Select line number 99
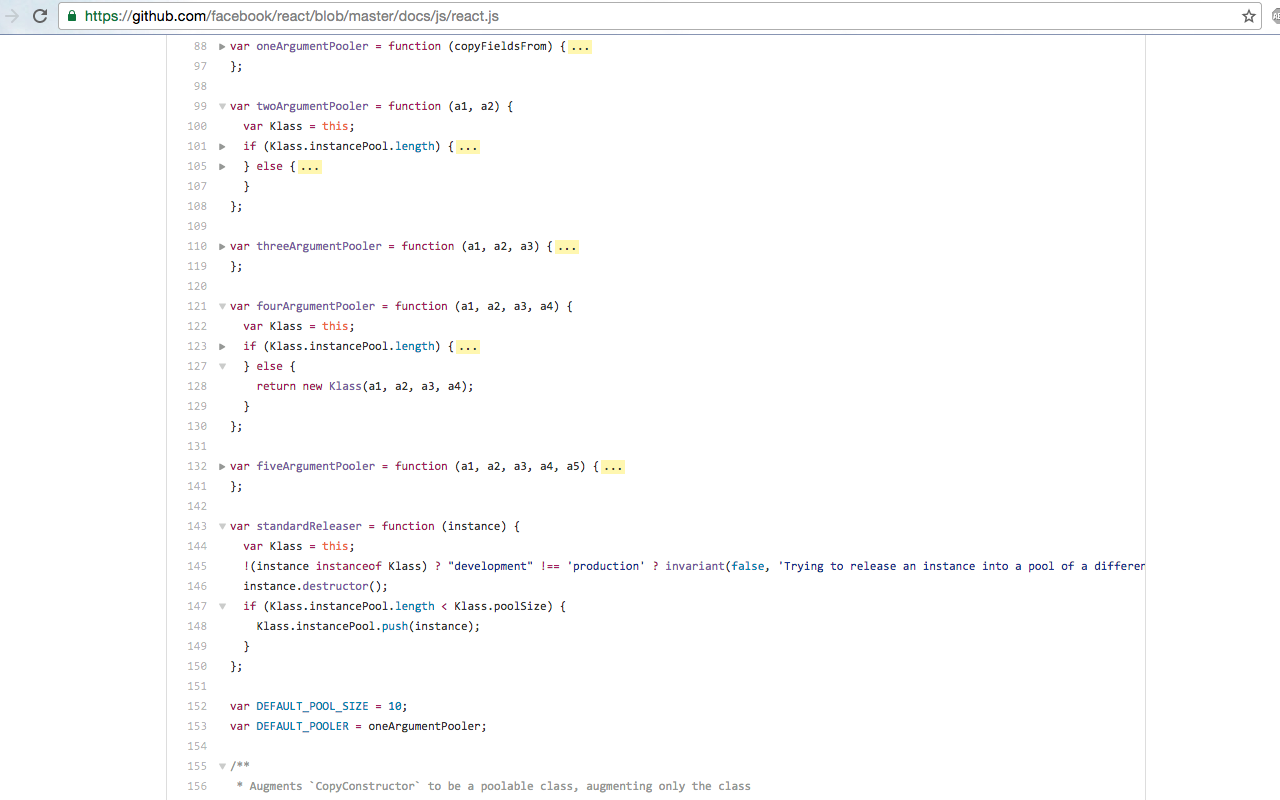Image resolution: width=1280 pixels, height=800 pixels. 200,106
